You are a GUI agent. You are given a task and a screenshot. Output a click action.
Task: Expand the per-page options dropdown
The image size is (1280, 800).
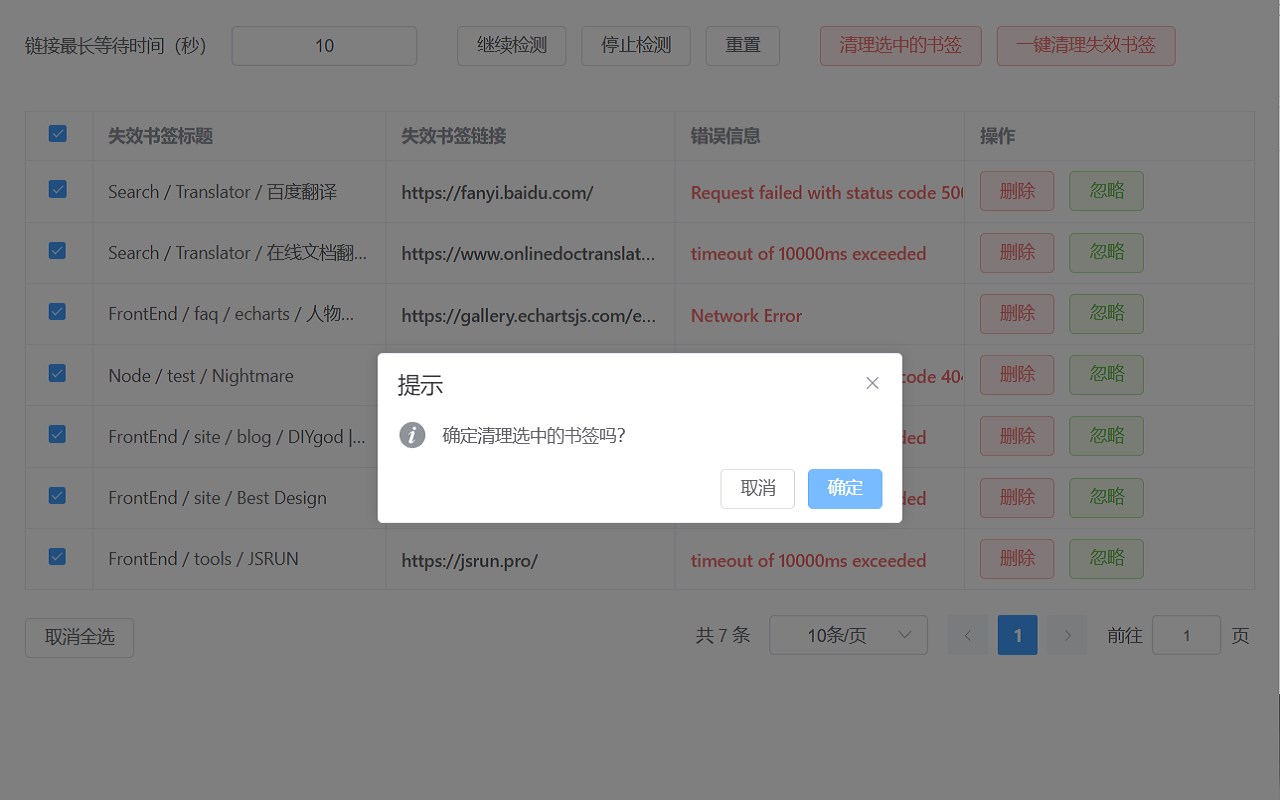point(848,635)
